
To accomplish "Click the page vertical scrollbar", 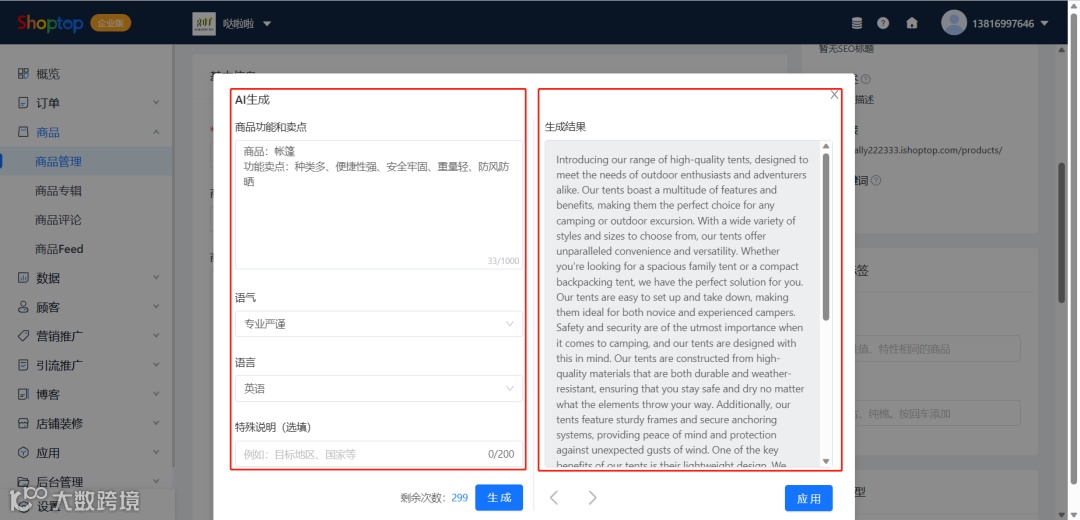I will coord(1062,232).
